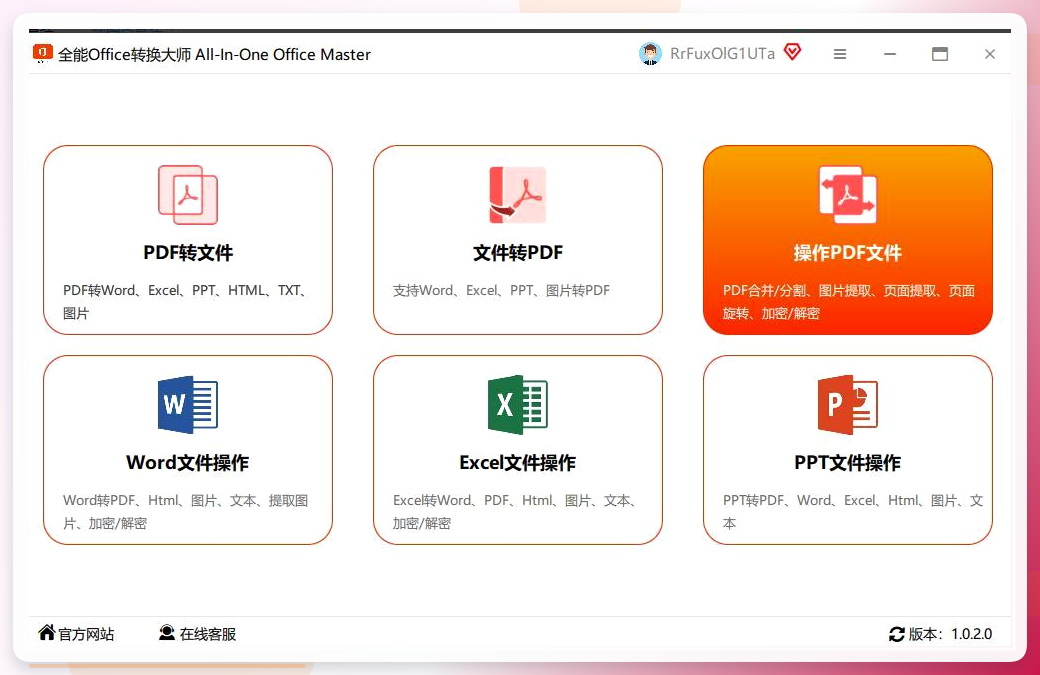Image resolution: width=1040 pixels, height=675 pixels.
Task: Click the 操作PDF文件 card icon
Action: [x=848, y=195]
